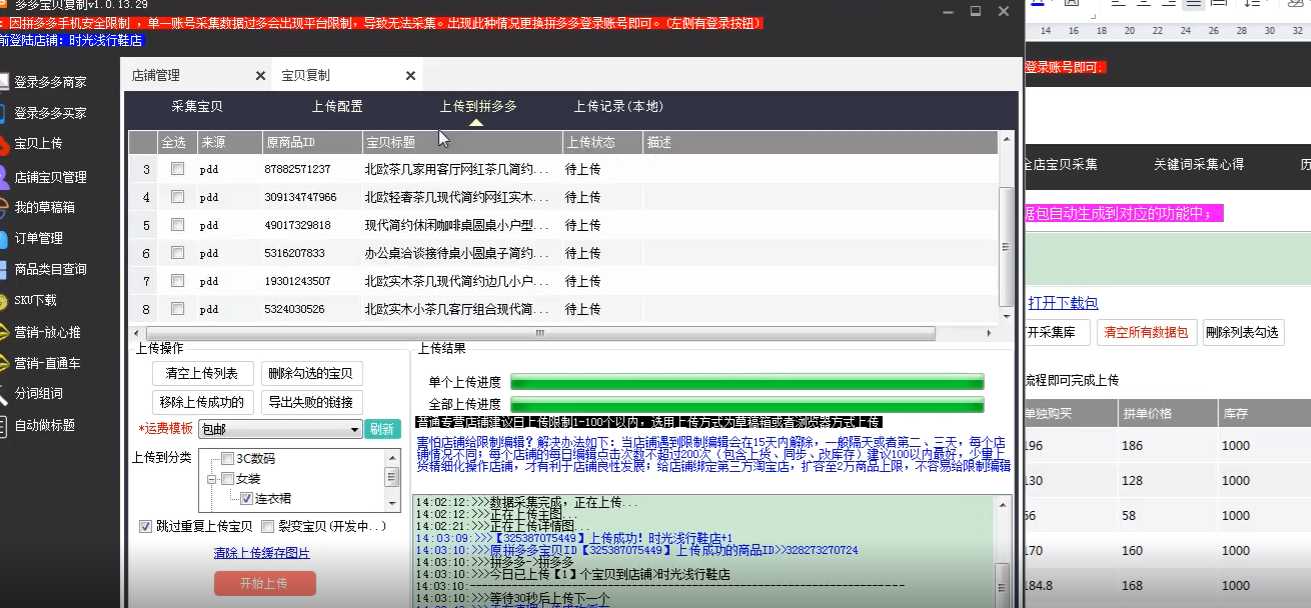Click the 来源 column header
Image resolution: width=1311 pixels, height=608 pixels.
(x=228, y=142)
